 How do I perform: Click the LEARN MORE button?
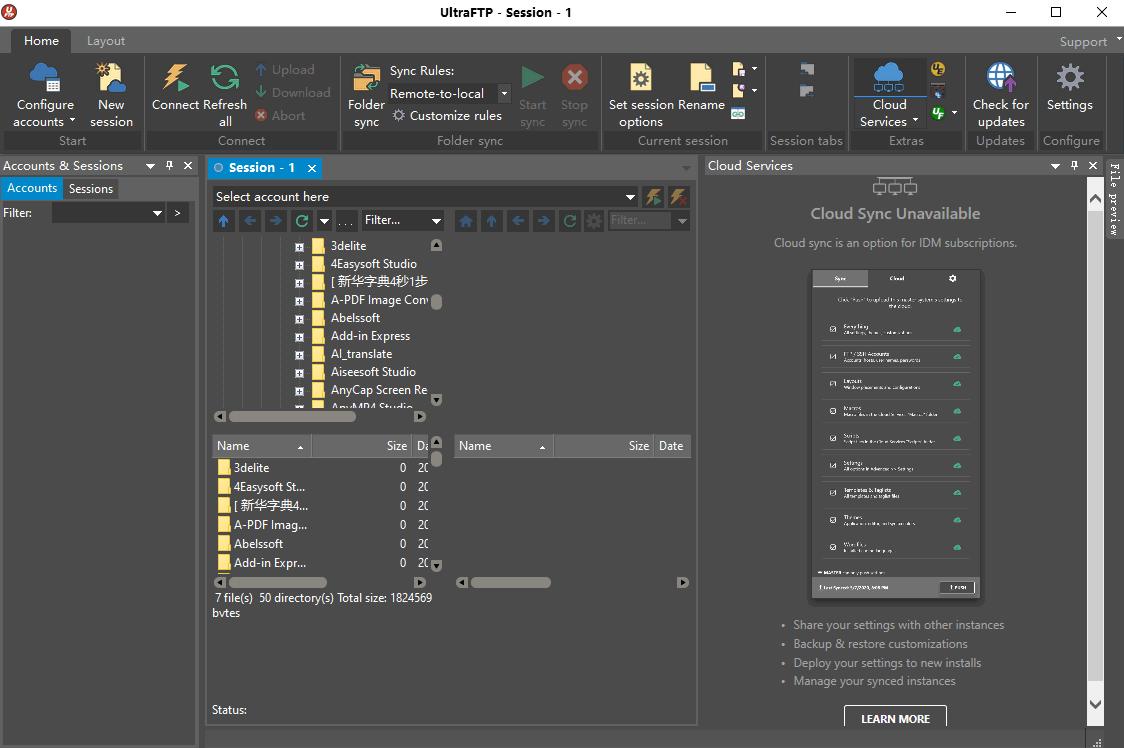tap(895, 718)
